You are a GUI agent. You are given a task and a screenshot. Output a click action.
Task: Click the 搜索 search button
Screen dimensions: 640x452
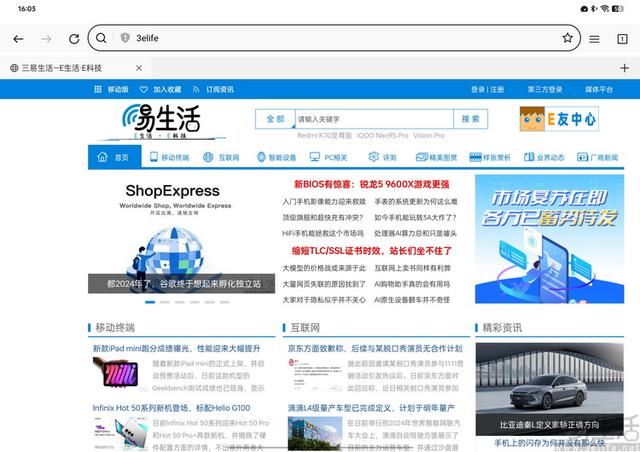[x=471, y=119]
